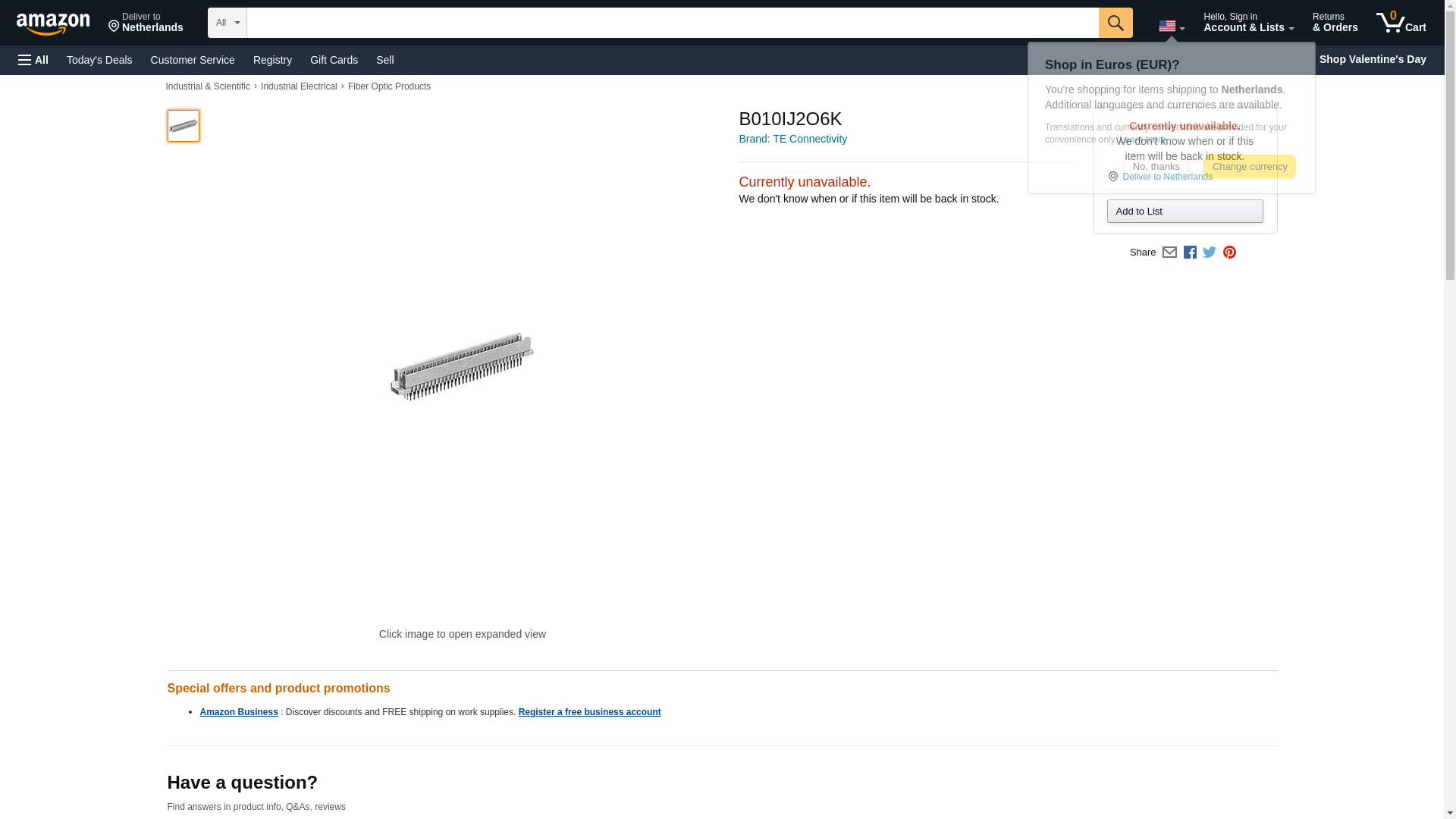This screenshot has width=1456, height=819.
Task: Expand the All search category dropdown
Action: point(227,23)
